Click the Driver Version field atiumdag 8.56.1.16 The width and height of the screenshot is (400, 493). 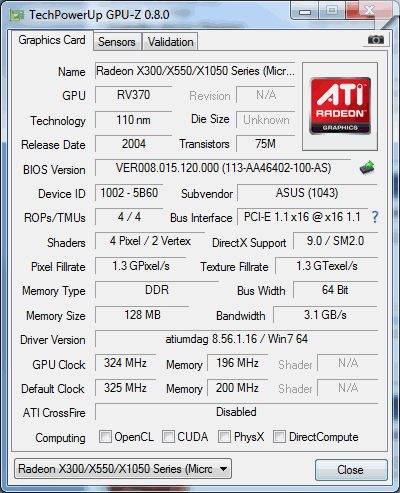click(x=236, y=339)
